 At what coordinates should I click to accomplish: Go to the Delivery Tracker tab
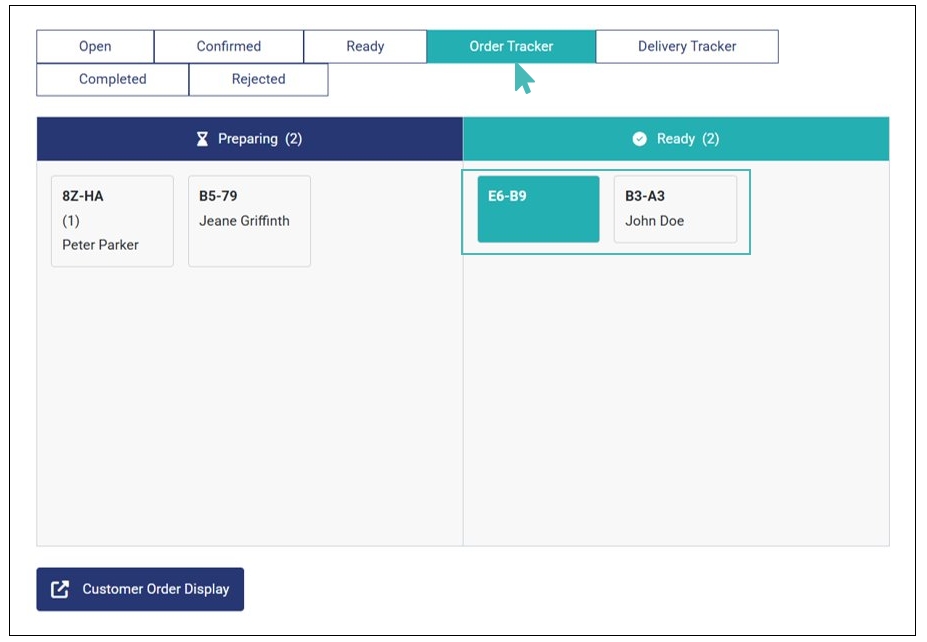[x=687, y=47]
